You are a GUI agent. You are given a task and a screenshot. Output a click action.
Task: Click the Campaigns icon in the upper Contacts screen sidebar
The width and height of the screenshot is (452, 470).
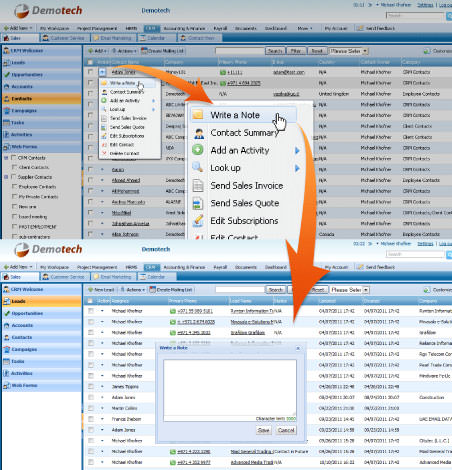[6, 111]
